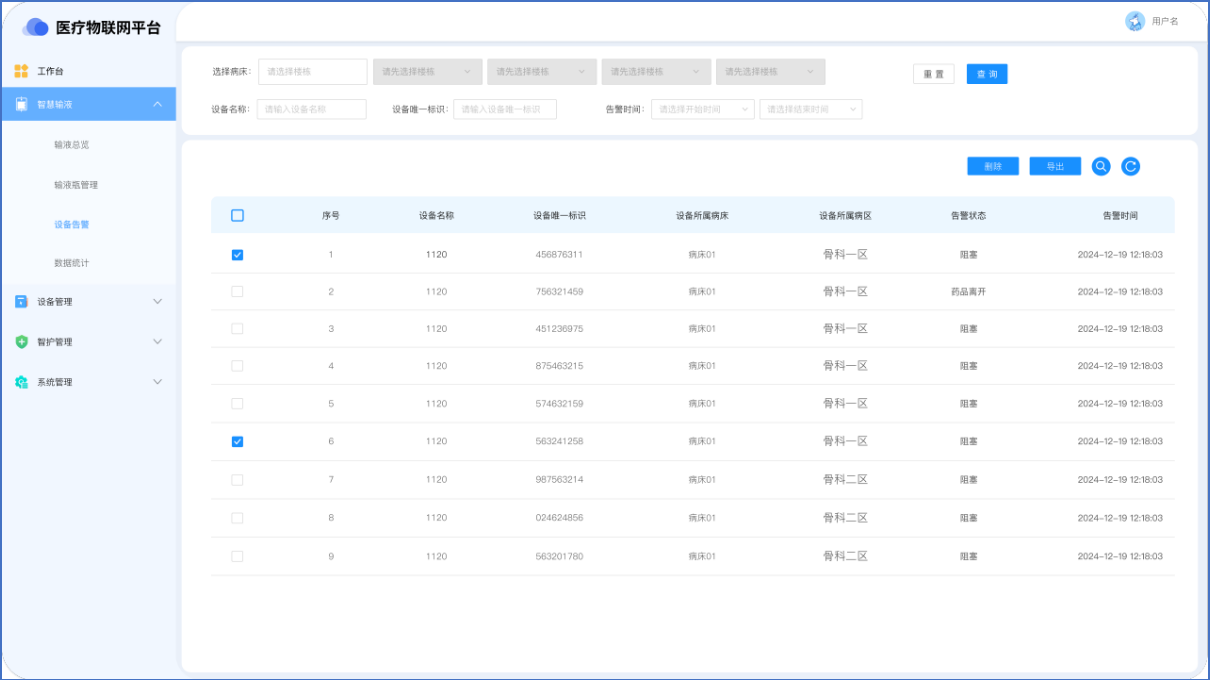The width and height of the screenshot is (1210, 680).
Task: Click the blue search magnifier icon
Action: [1101, 167]
